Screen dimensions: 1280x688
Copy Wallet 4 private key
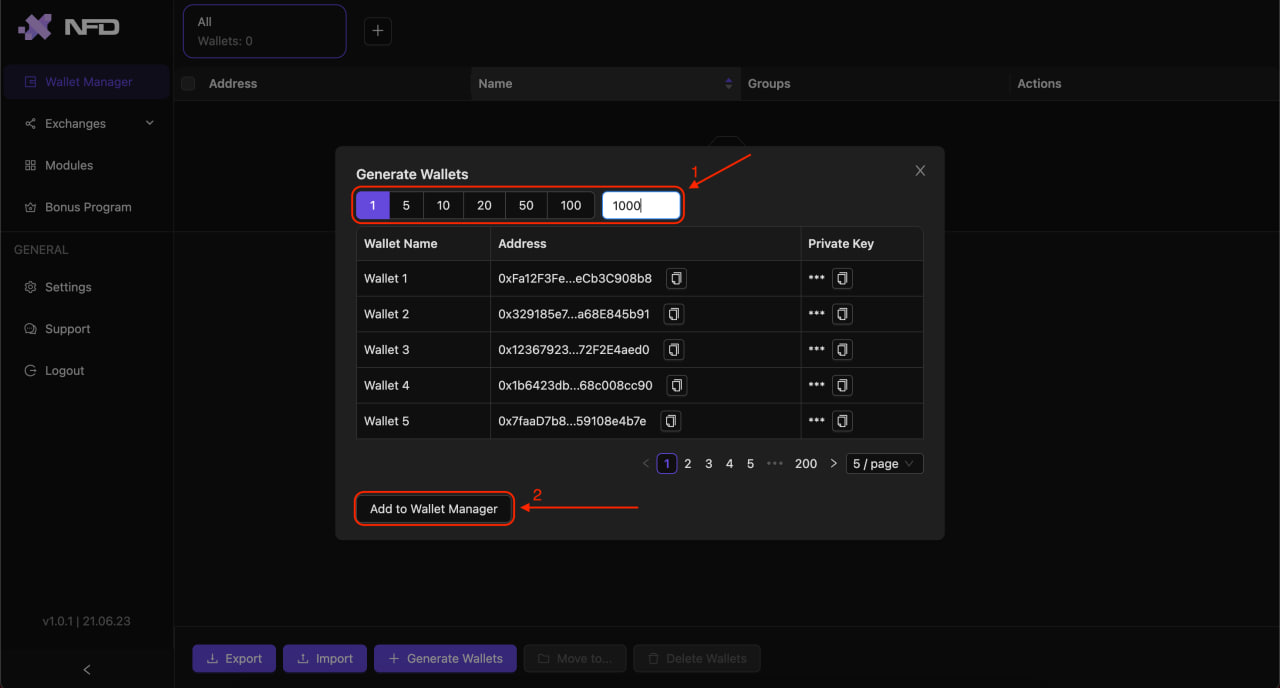[x=843, y=385]
